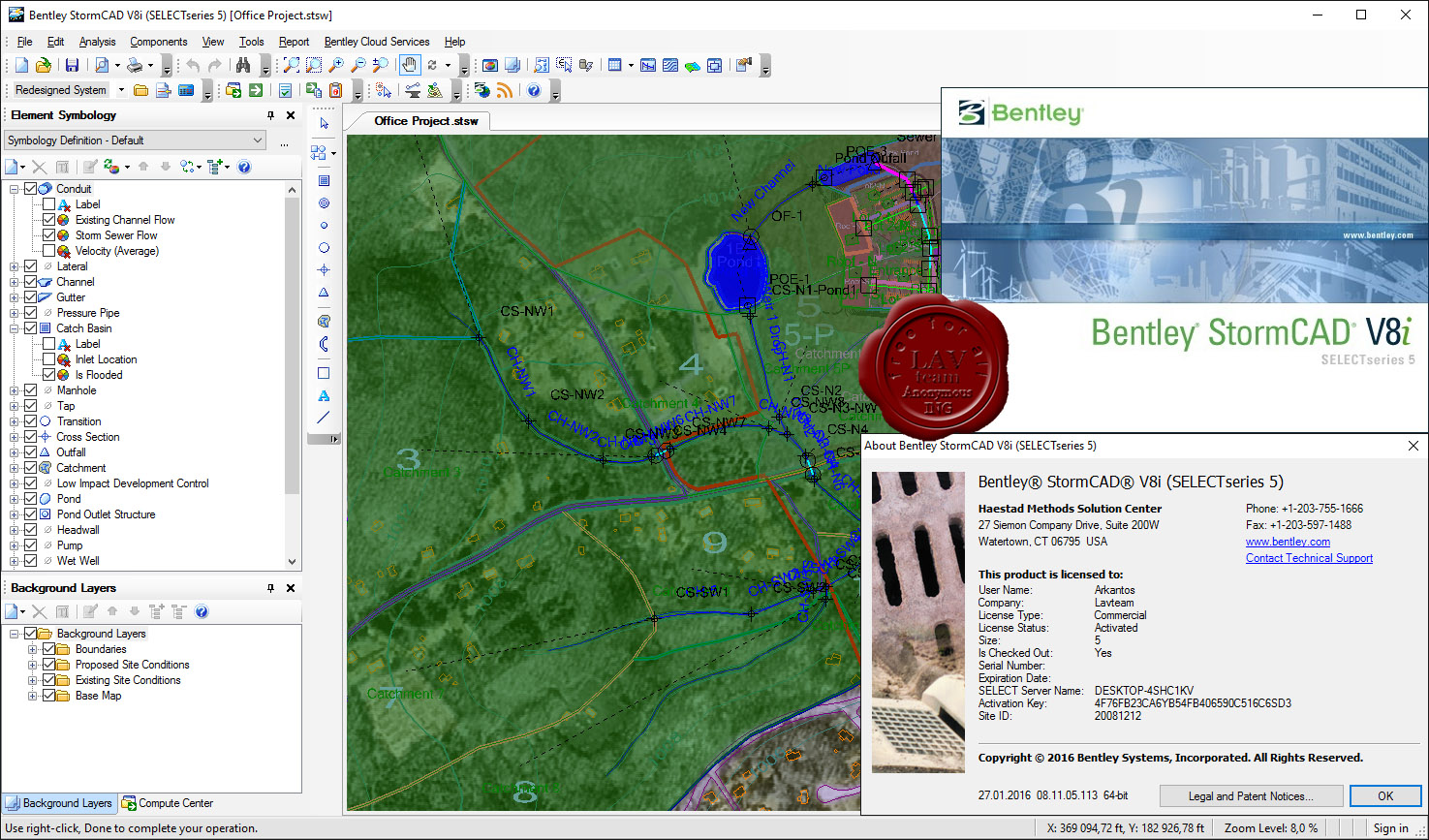Pick the Outfall triangle layout tool
1429x840 pixels.
324,292
